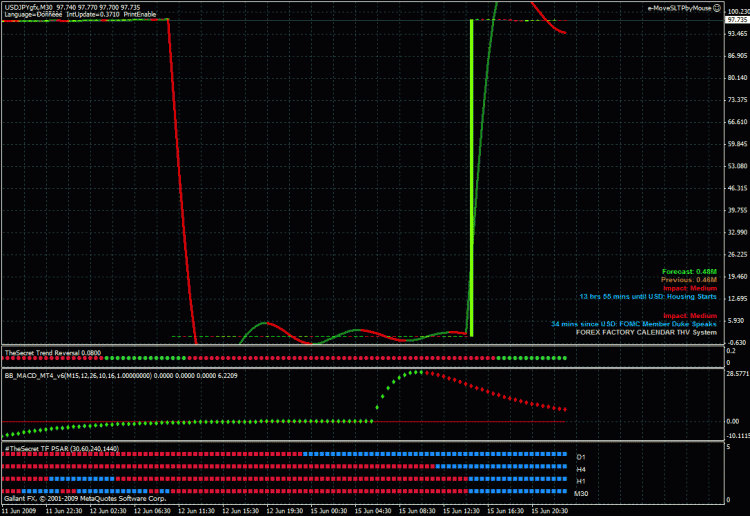Click the 80.140 price axis value
Viewport: 750px width, 516px height.
[x=738, y=77]
